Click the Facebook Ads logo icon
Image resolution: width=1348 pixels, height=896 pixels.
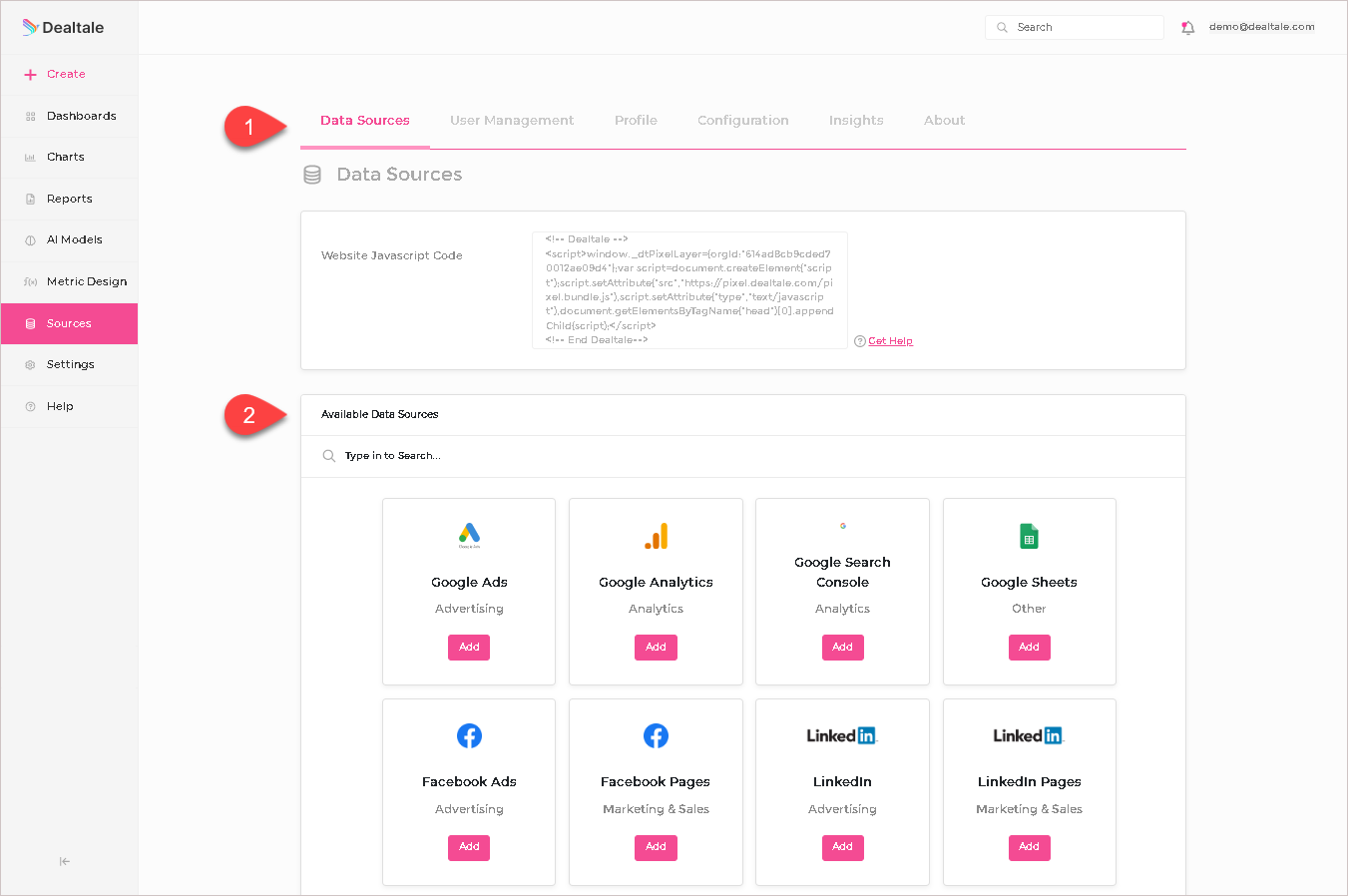pos(469,736)
